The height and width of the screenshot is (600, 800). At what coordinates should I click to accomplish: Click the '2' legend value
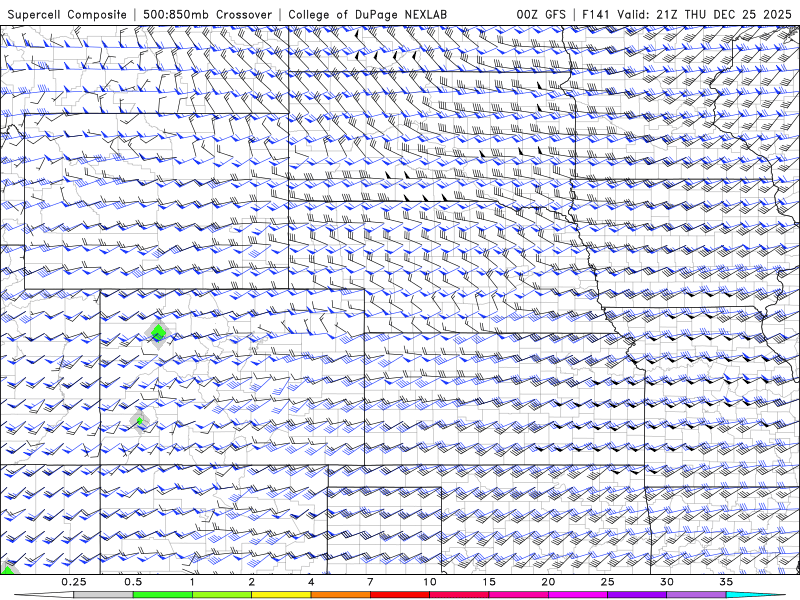[252, 582]
